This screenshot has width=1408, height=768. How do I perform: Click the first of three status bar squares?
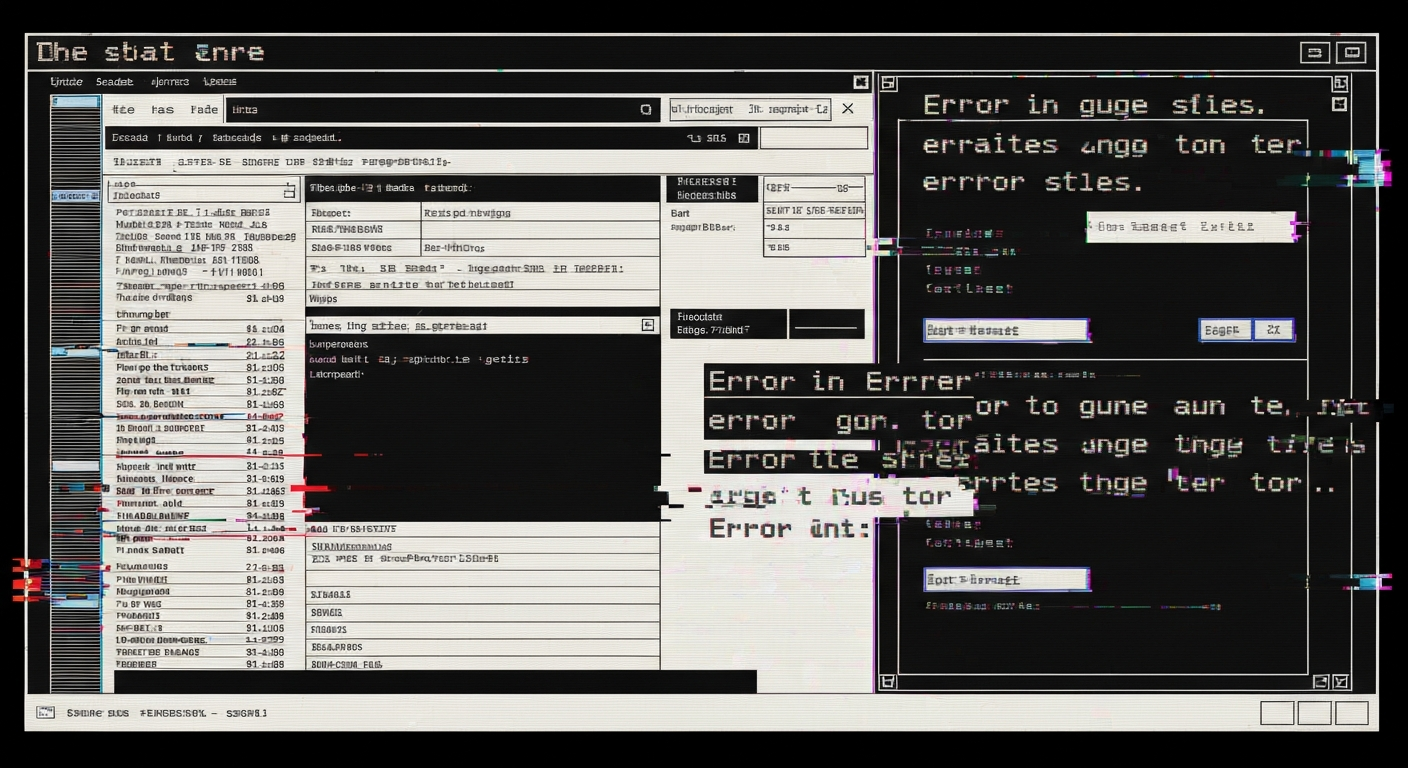point(1277,713)
